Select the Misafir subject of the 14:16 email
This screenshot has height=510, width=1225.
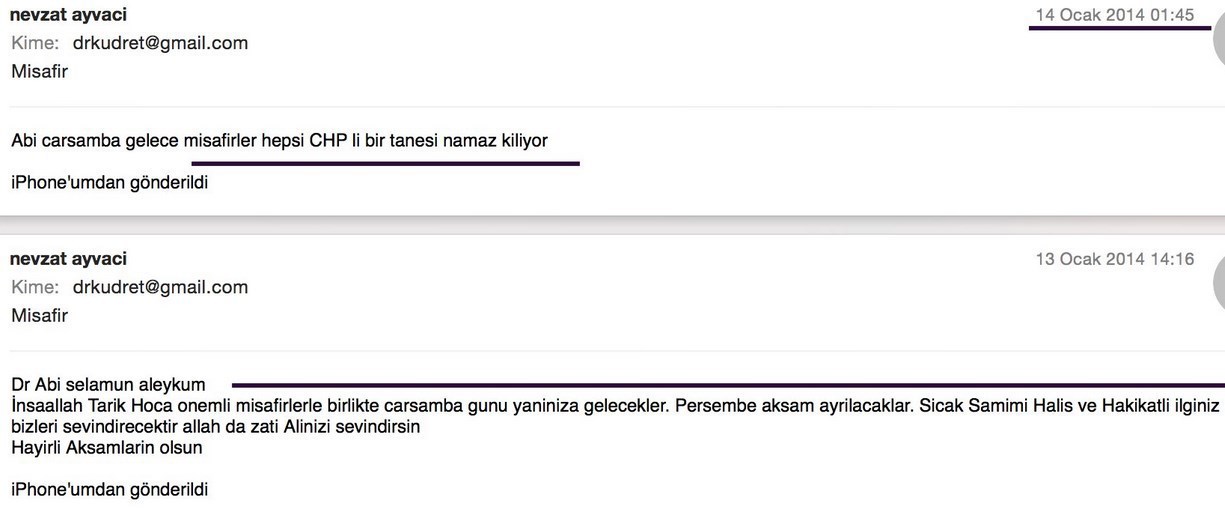click(x=40, y=315)
